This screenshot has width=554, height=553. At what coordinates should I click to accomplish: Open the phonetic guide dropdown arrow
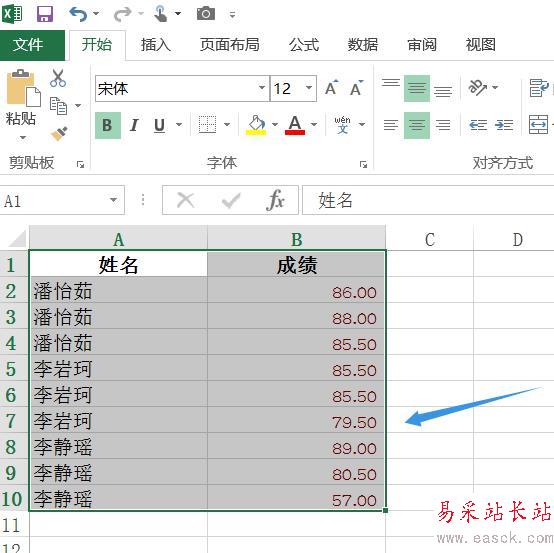(362, 124)
